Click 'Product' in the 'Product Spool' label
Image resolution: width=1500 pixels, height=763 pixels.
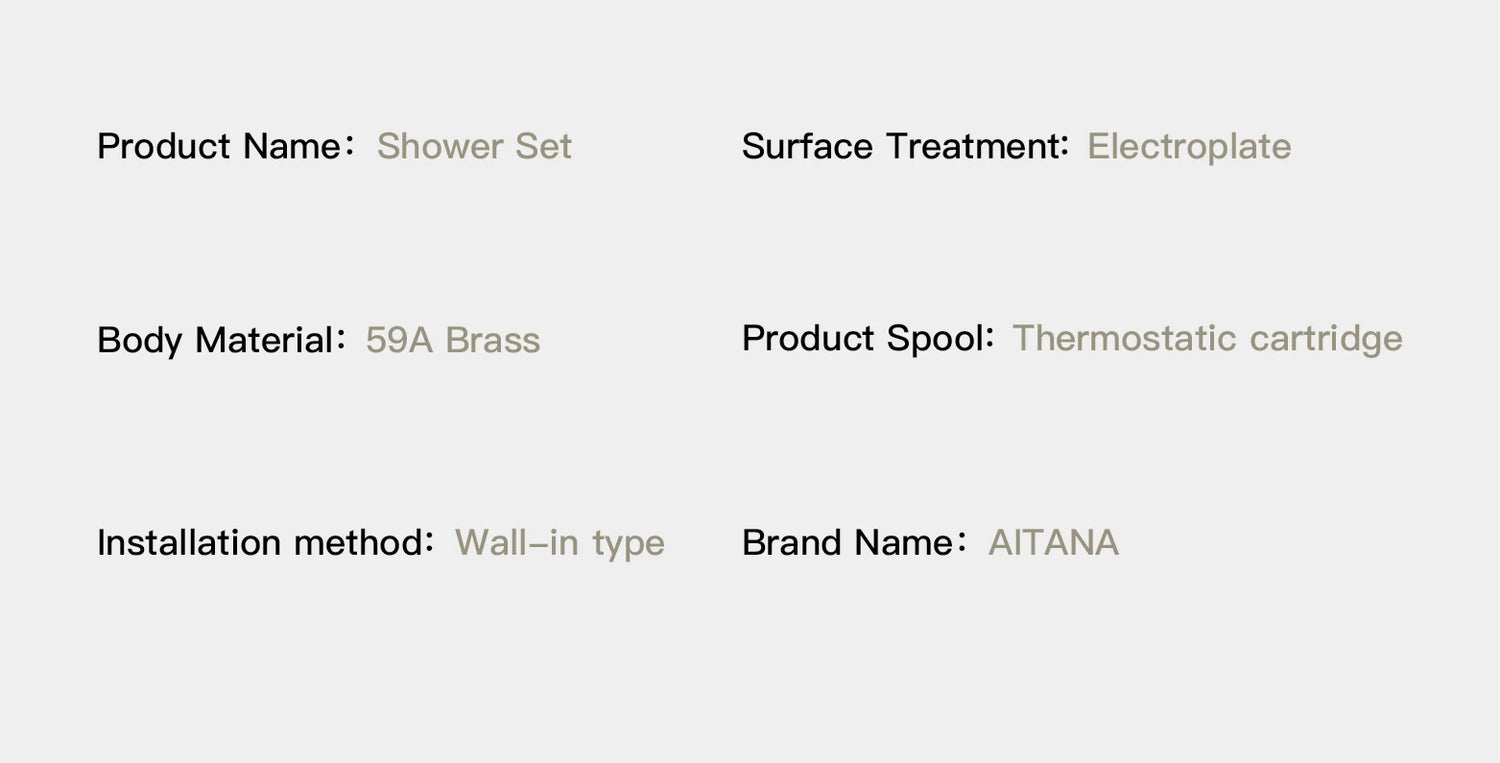tap(807, 339)
